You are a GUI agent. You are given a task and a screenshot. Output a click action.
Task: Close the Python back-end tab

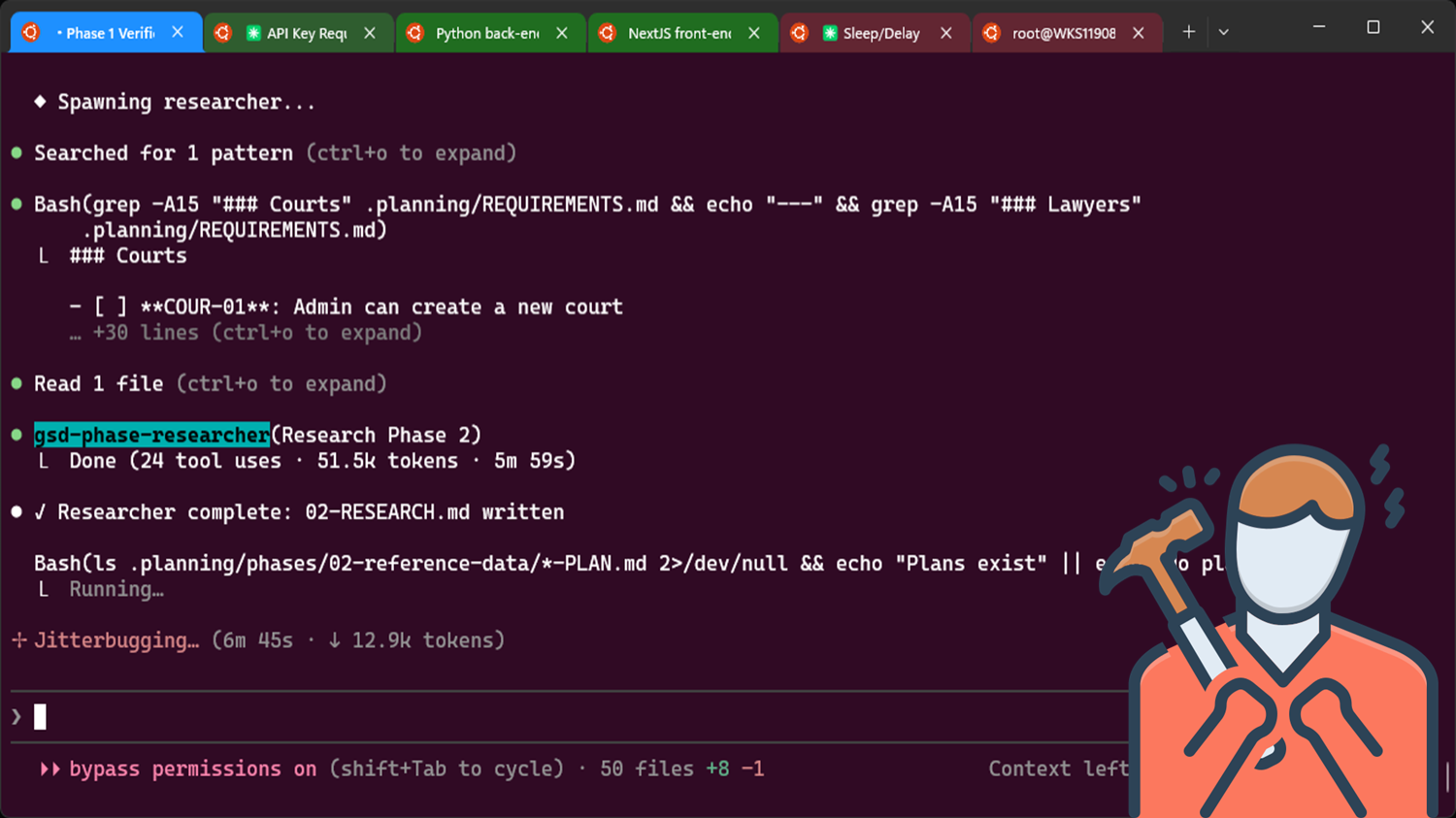[x=562, y=33]
